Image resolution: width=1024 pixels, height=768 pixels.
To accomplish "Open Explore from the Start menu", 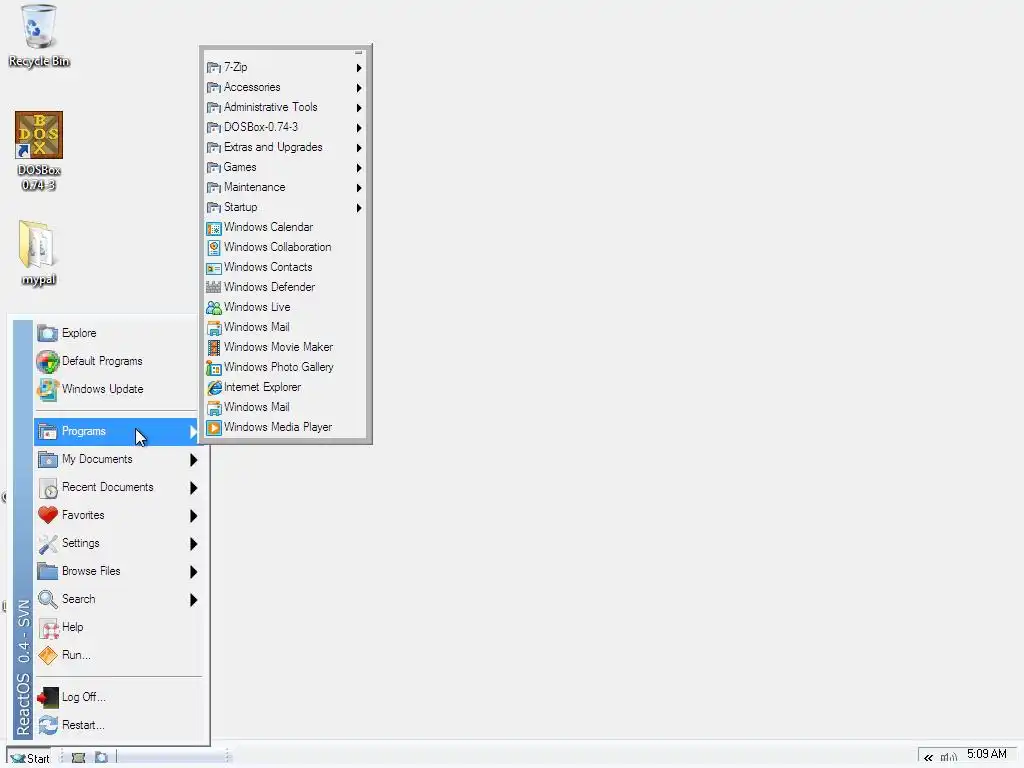I will pyautogui.click(x=116, y=333).
